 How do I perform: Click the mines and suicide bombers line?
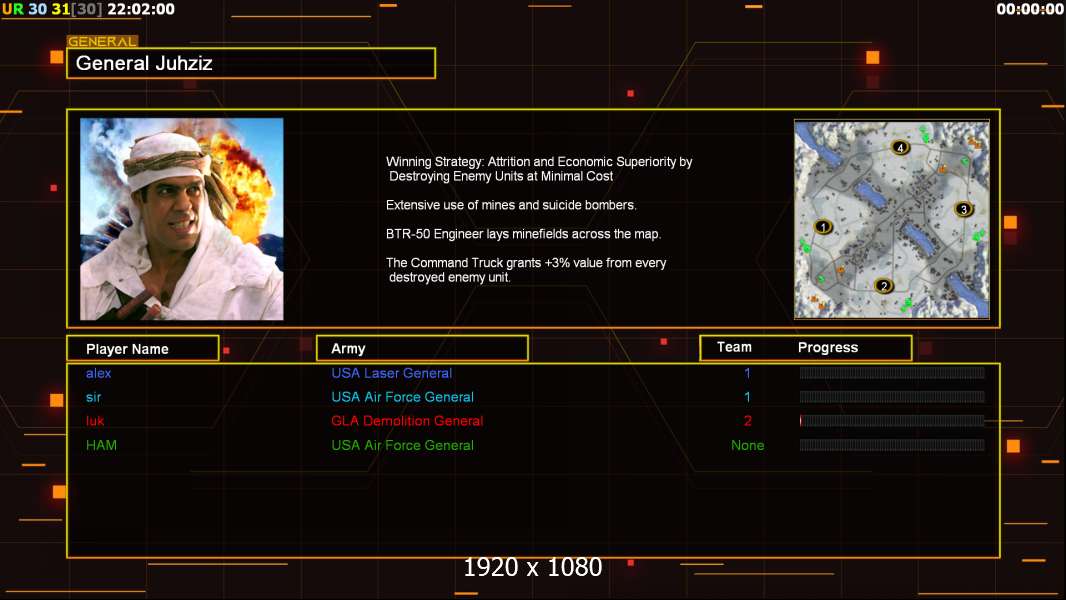coord(511,205)
